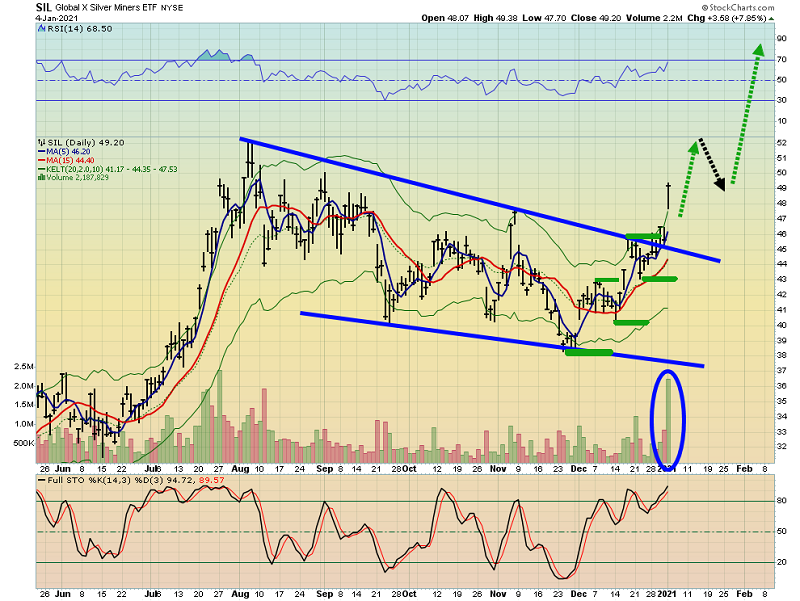Screen dimensions: 800x601
Task: Click the Oct label on price axis
Action: (x=409, y=468)
